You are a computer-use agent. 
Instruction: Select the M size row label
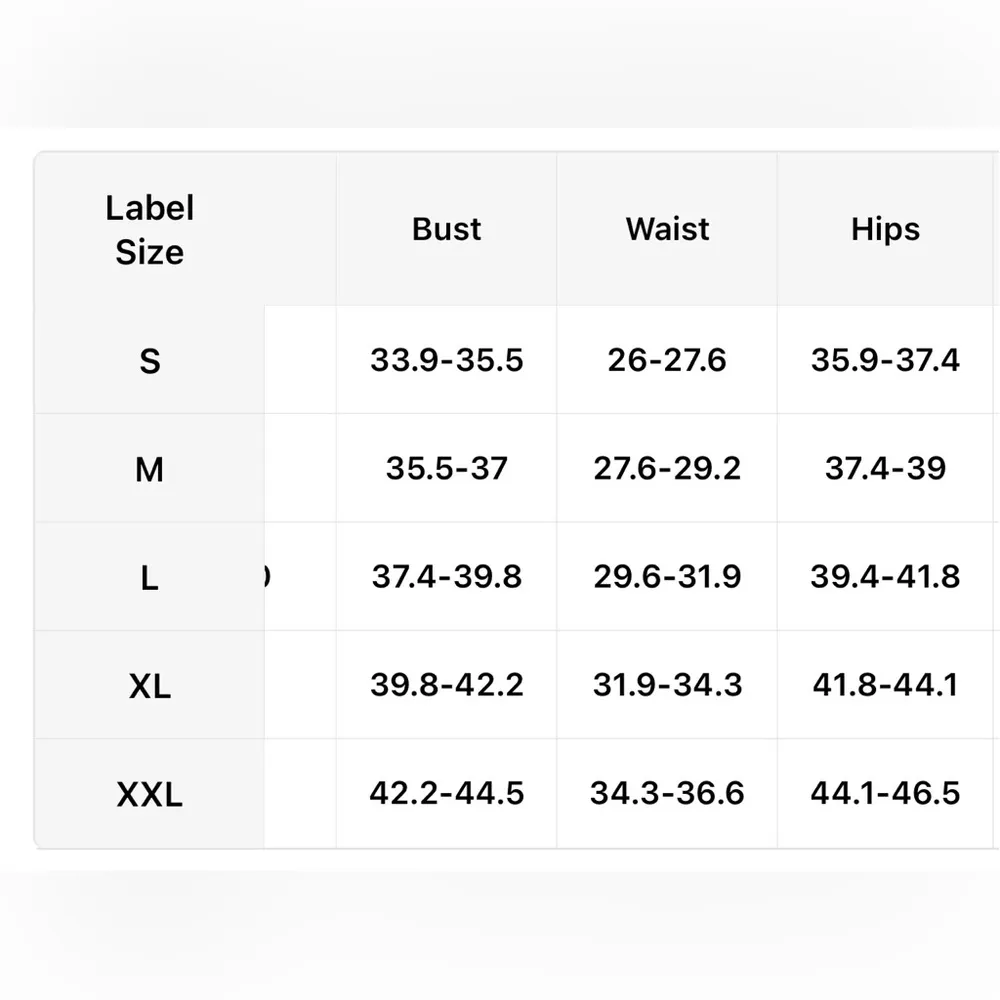coord(150,468)
